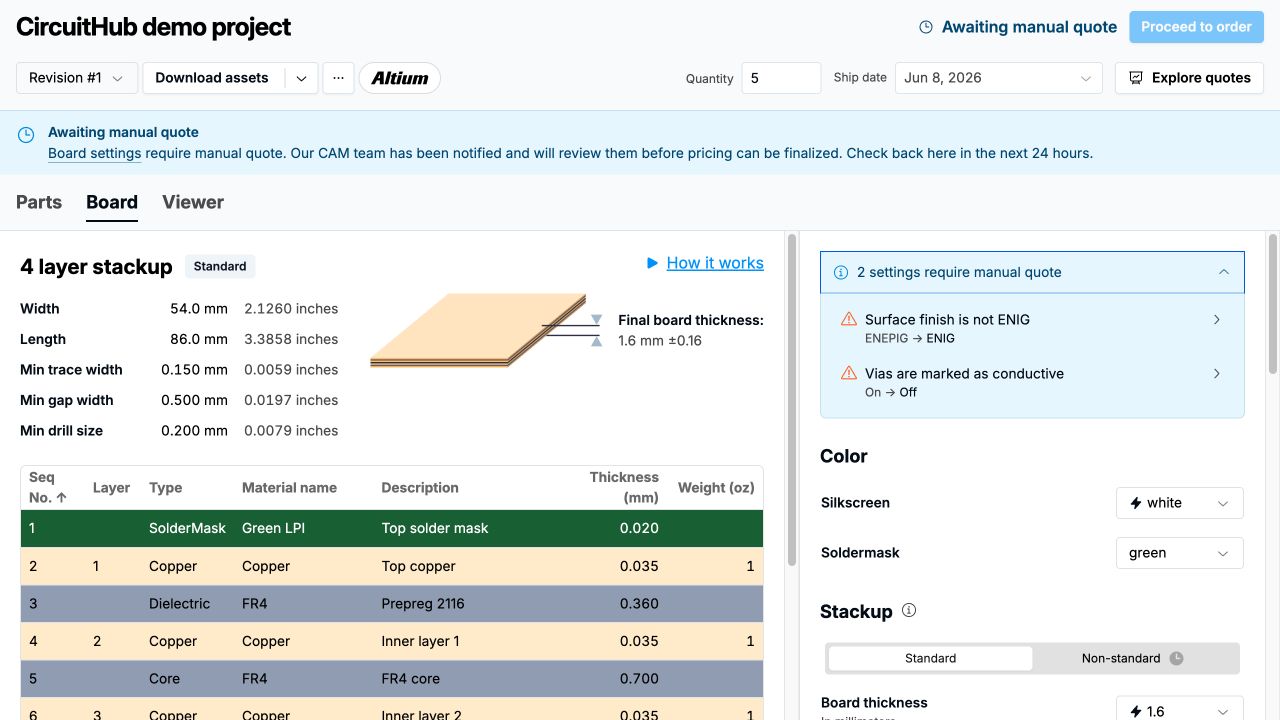Screen dimensions: 1280x720
Task: Switch to the Parts tab
Action: tap(39, 202)
